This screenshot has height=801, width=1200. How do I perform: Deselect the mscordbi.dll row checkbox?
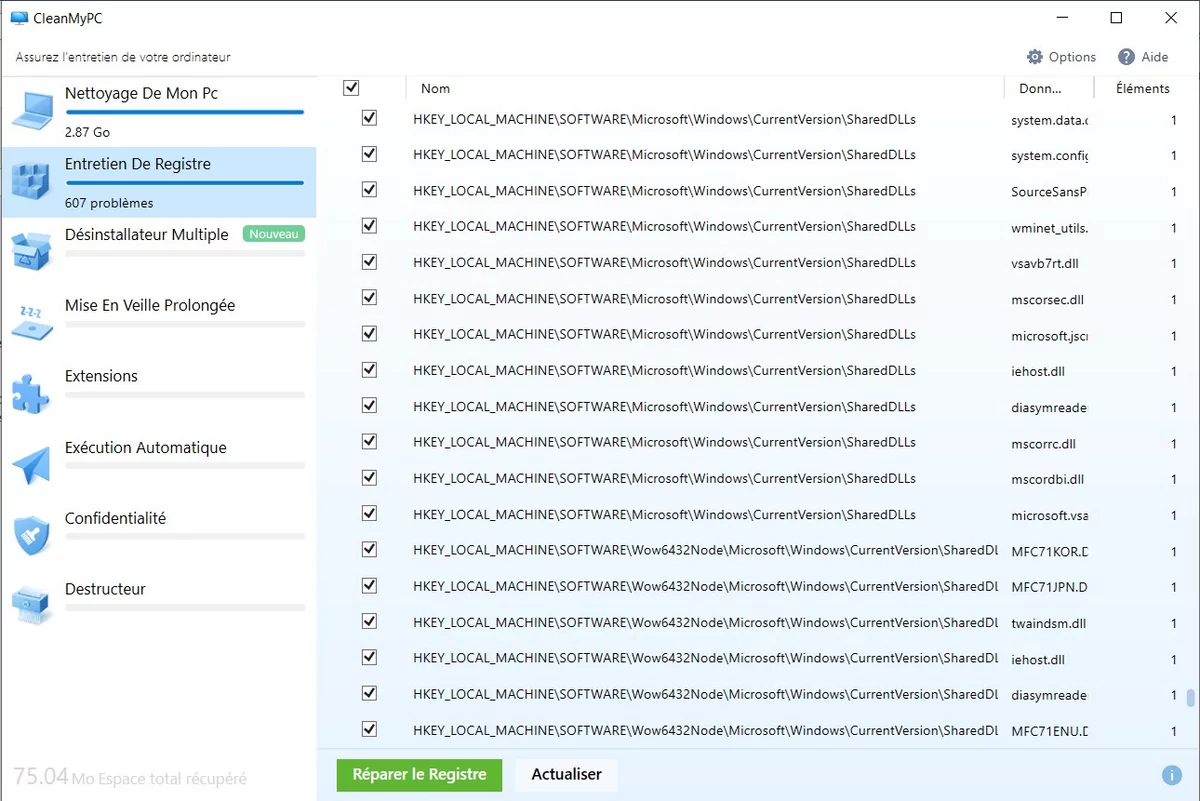point(369,478)
